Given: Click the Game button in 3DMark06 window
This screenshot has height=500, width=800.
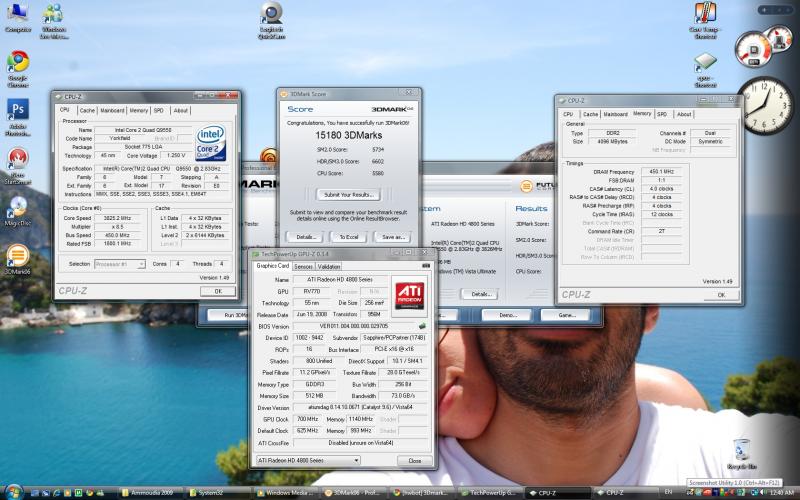Looking at the screenshot, I should (x=566, y=315).
